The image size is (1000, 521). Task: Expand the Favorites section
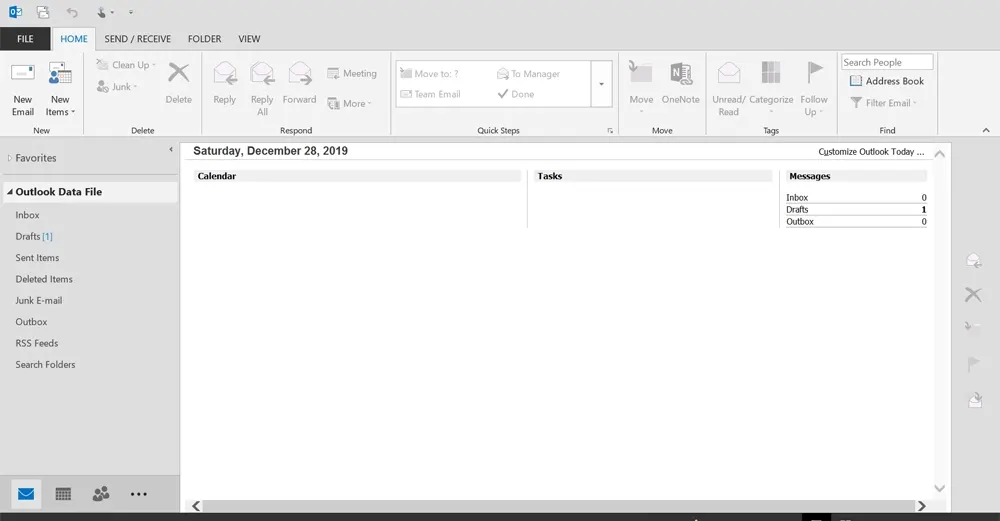click(10, 158)
